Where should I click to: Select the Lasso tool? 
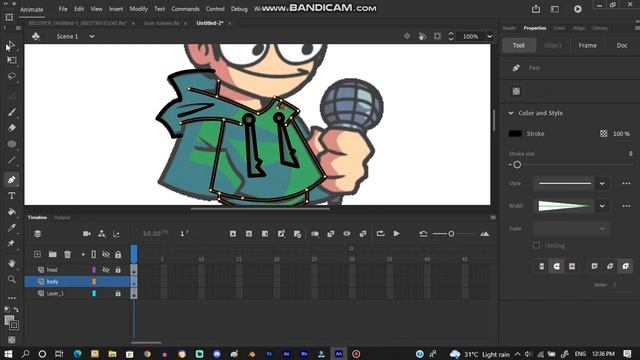[x=12, y=76]
